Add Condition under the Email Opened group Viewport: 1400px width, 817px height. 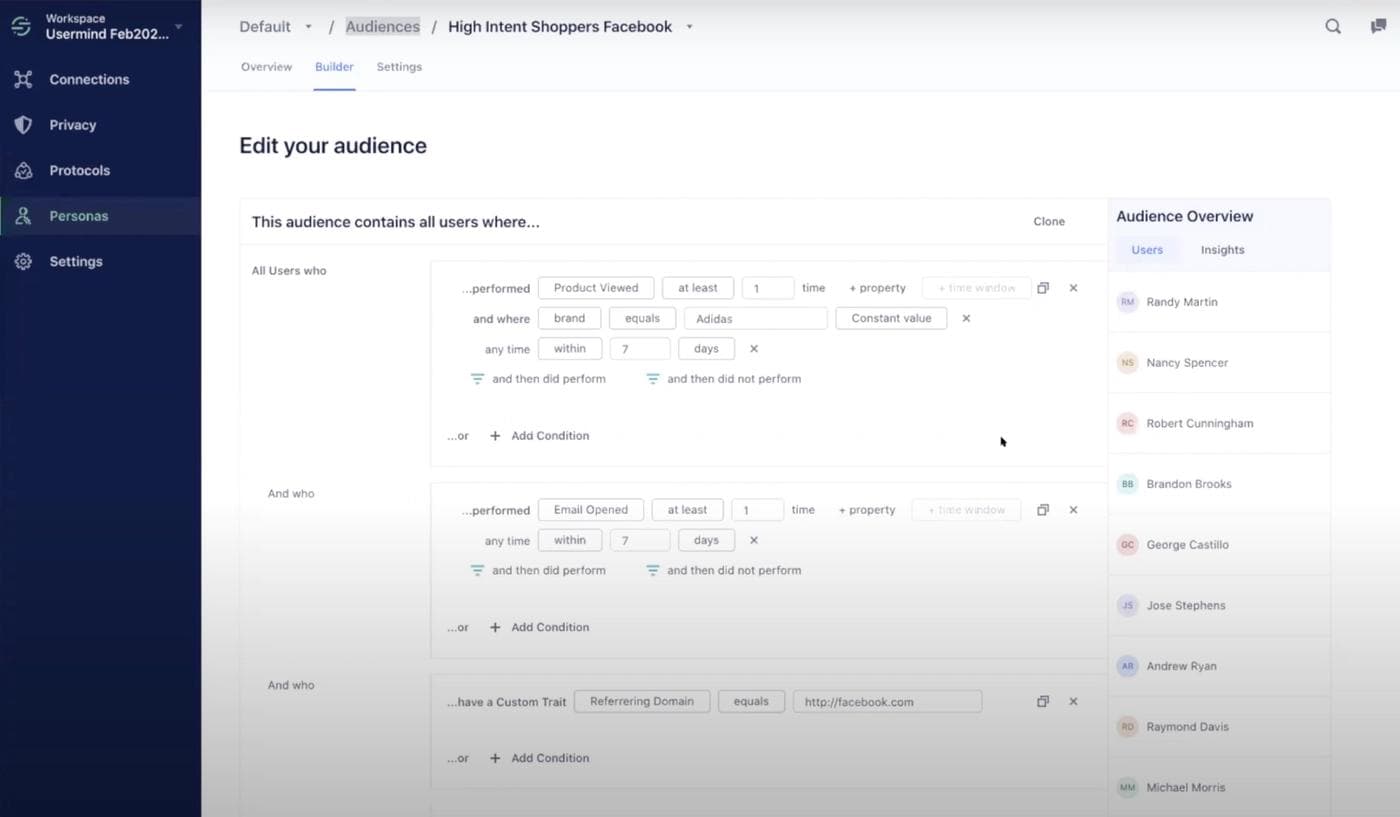[539, 627]
